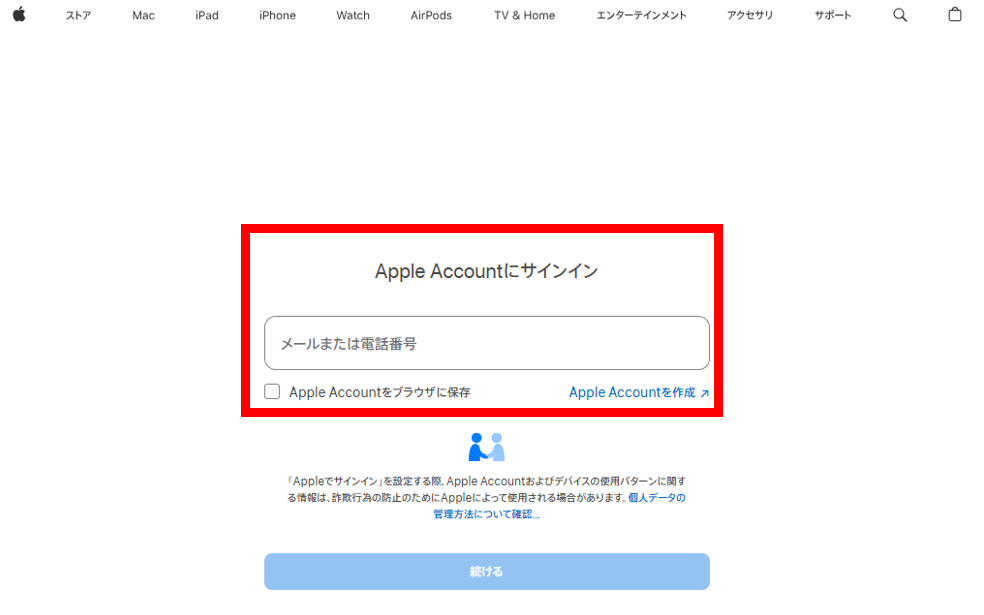Click the arrow icon beside Apple Accountを作成
This screenshot has width=984, height=615.
(705, 393)
